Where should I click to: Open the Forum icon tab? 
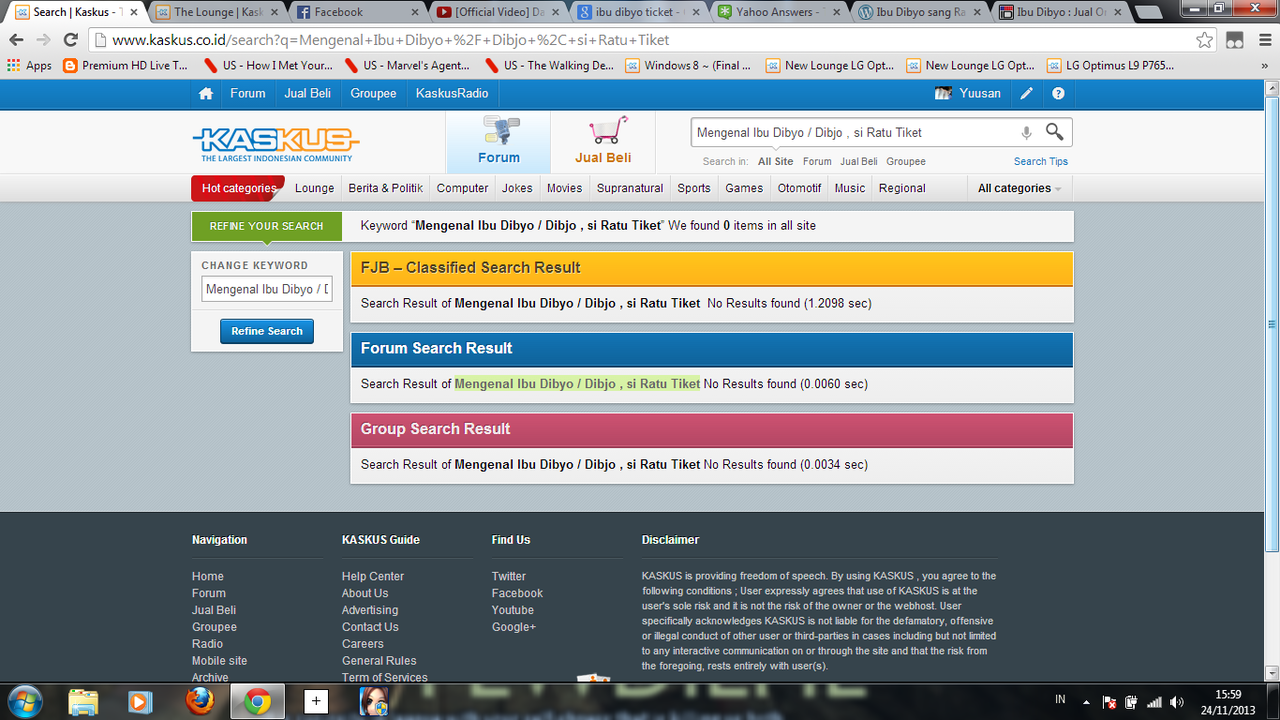coord(498,142)
